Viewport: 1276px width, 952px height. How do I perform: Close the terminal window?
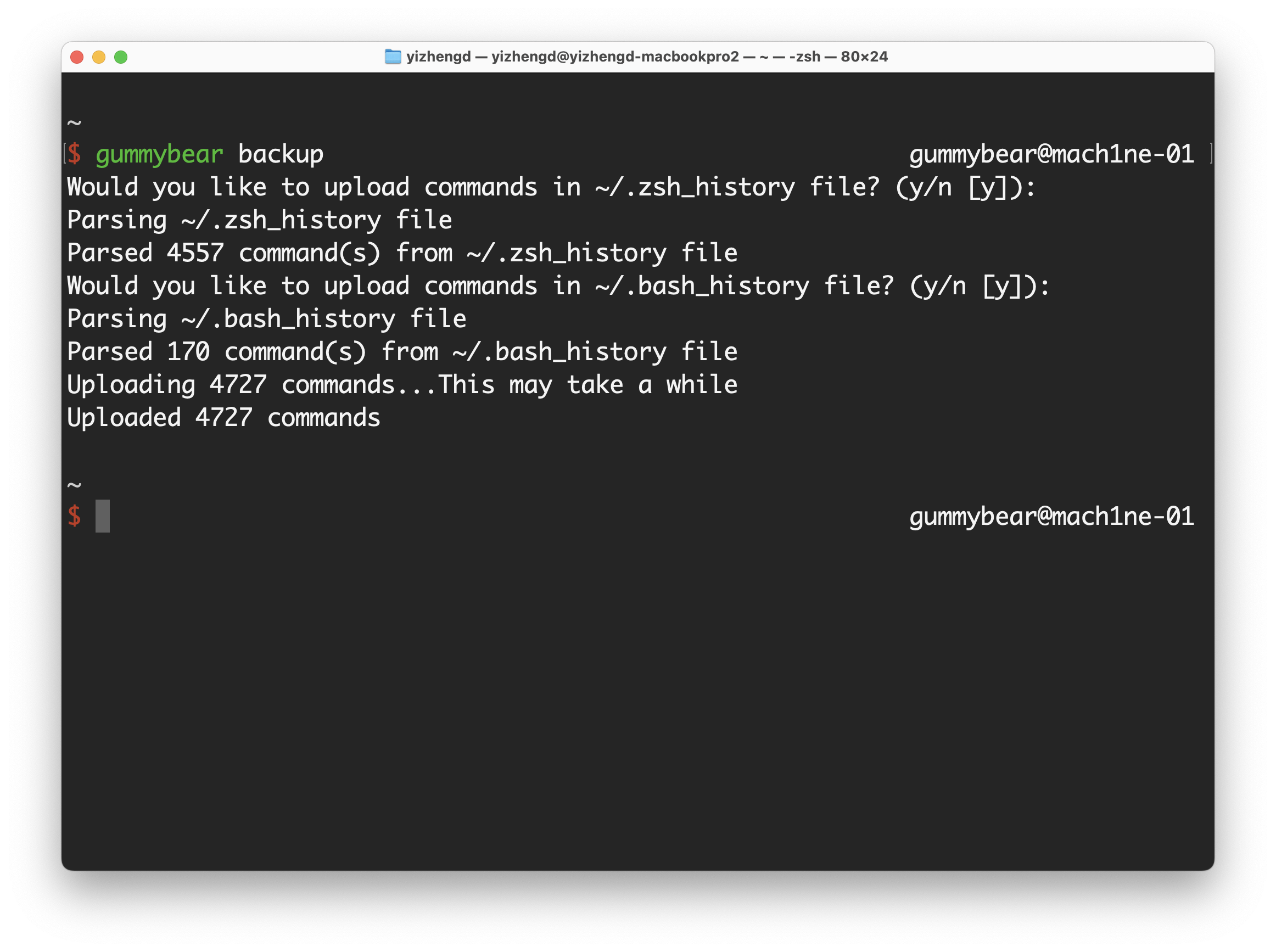click(77, 57)
